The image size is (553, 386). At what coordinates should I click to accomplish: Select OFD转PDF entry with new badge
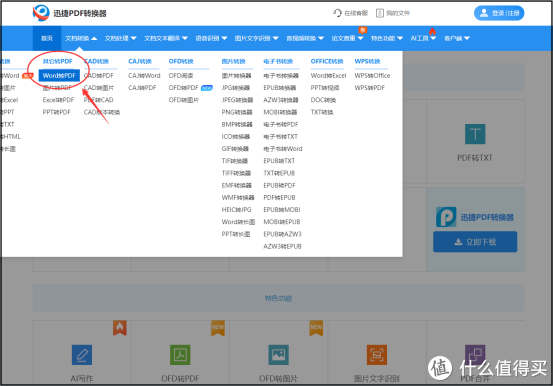[x=183, y=88]
